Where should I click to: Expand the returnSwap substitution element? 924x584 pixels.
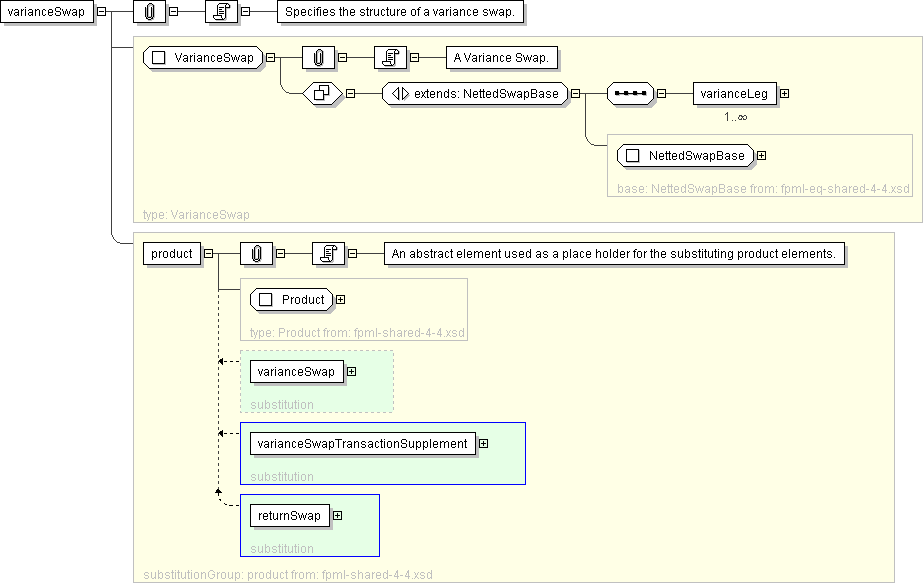(x=337, y=516)
